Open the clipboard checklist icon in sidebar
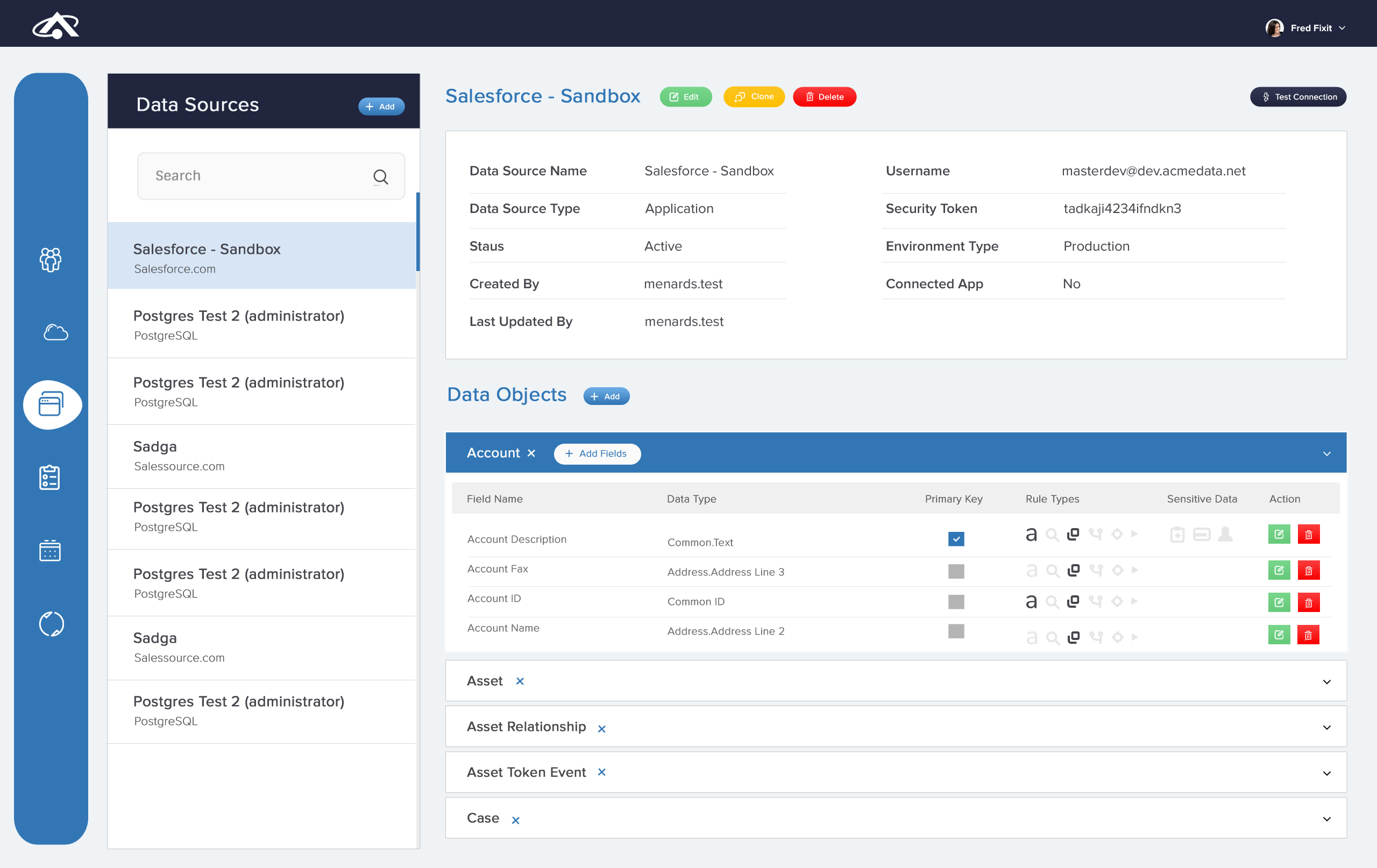The image size is (1377, 868). point(49,478)
